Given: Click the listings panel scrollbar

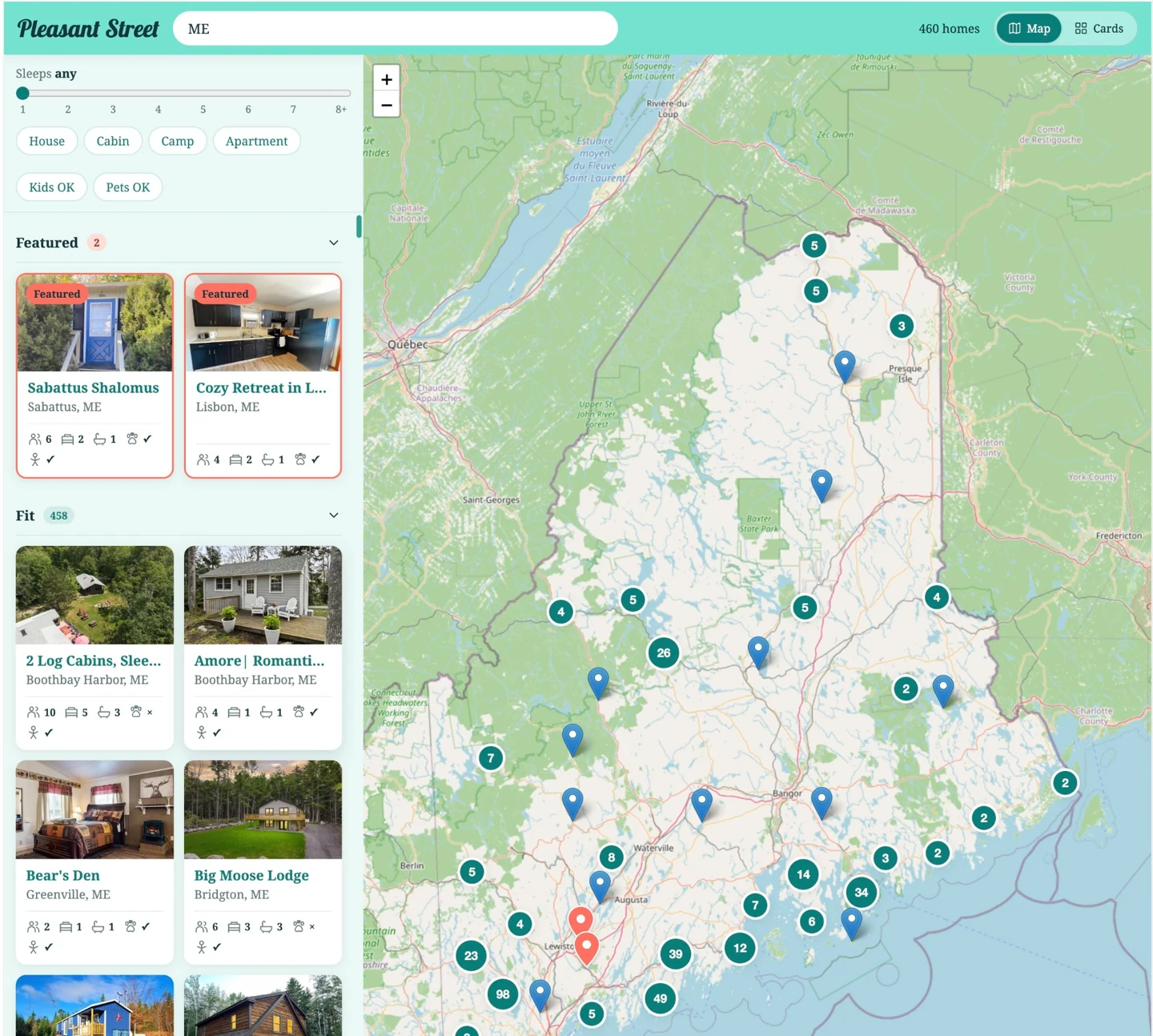Looking at the screenshot, I should tap(359, 227).
